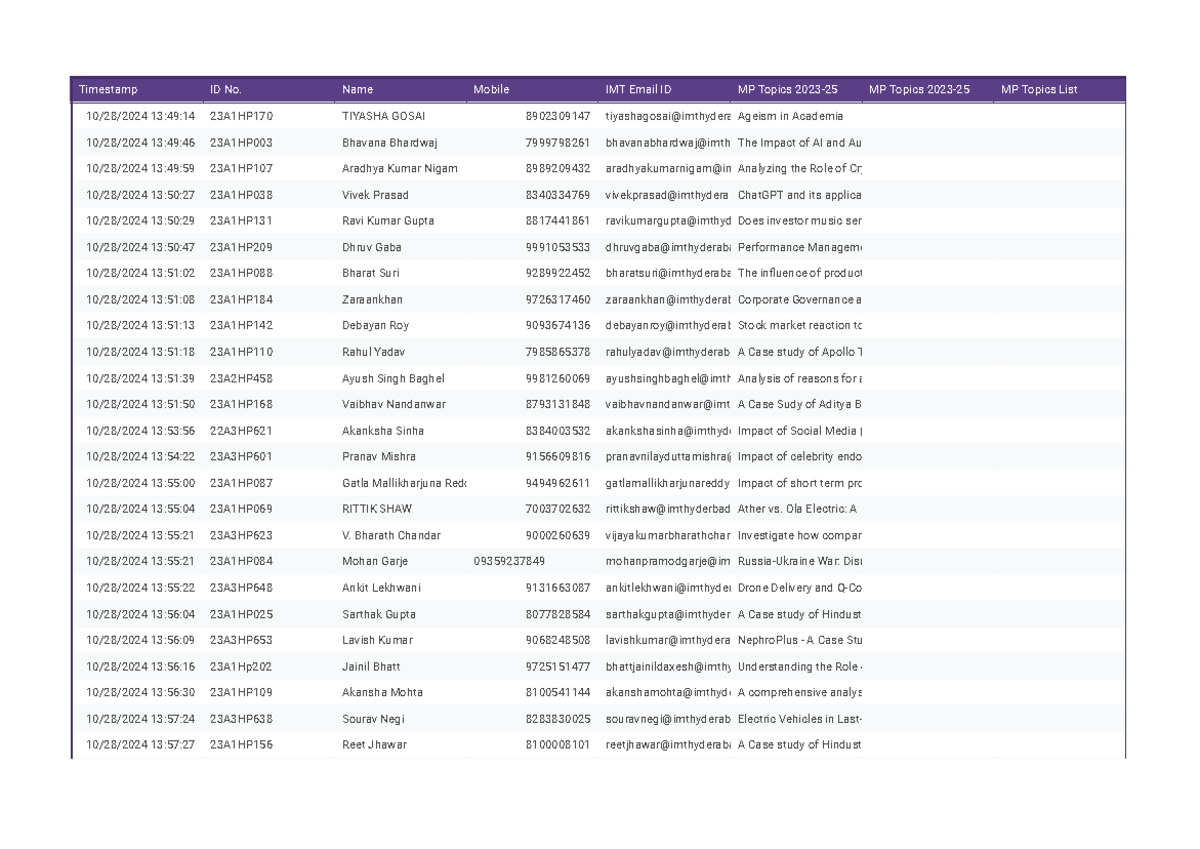Click the Ageism in Academia topic cell

point(790,117)
